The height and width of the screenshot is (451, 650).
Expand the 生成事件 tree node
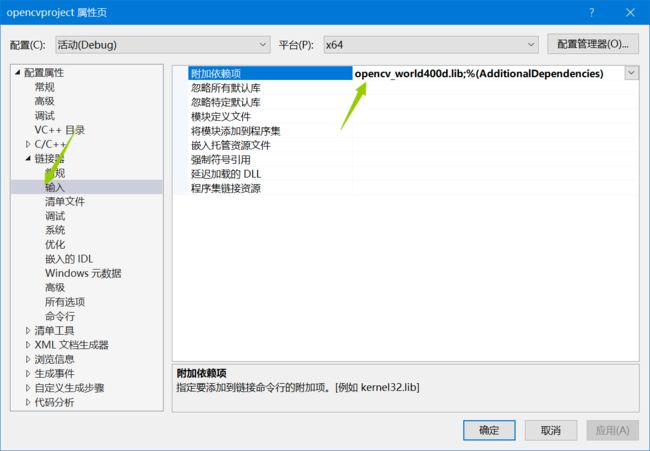(x=28, y=373)
